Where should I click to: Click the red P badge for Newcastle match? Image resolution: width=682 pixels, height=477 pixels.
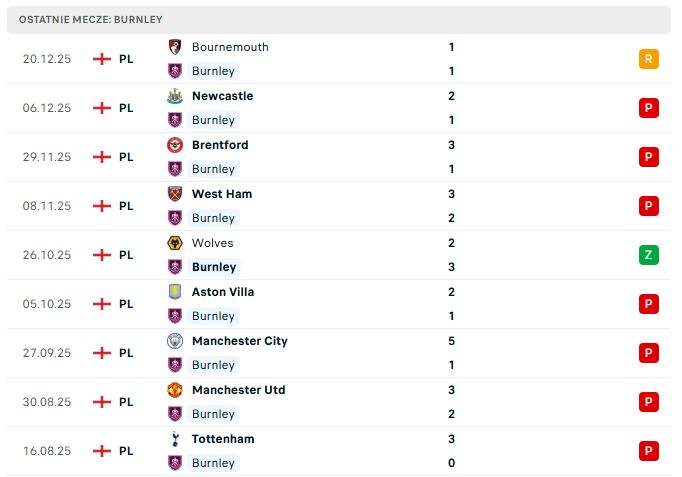[649, 108]
